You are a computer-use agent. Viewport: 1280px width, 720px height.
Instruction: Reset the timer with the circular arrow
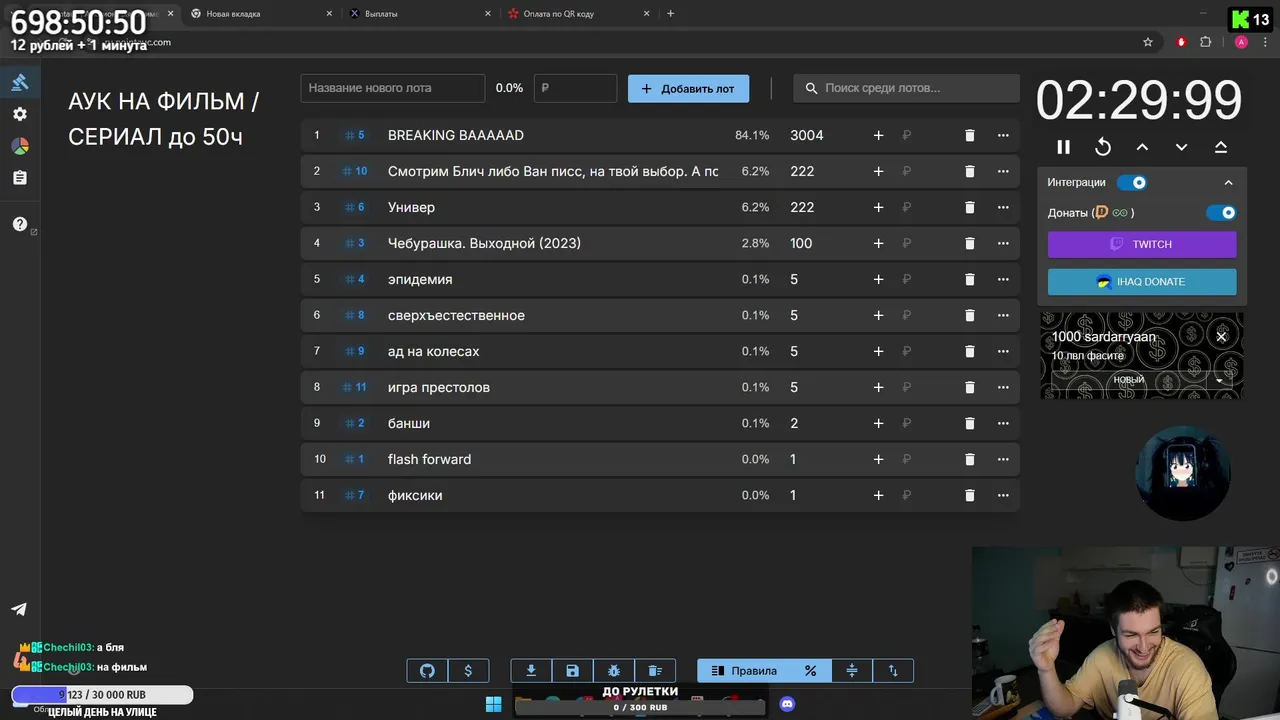pos(1103,147)
